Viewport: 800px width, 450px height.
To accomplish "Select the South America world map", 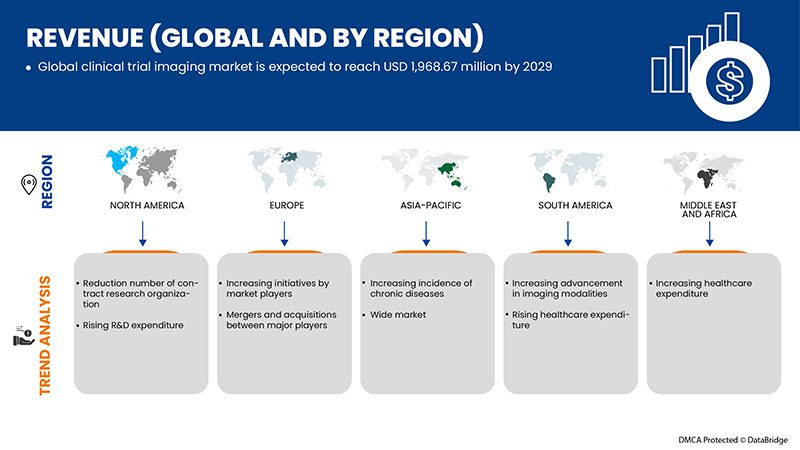I will pos(567,173).
